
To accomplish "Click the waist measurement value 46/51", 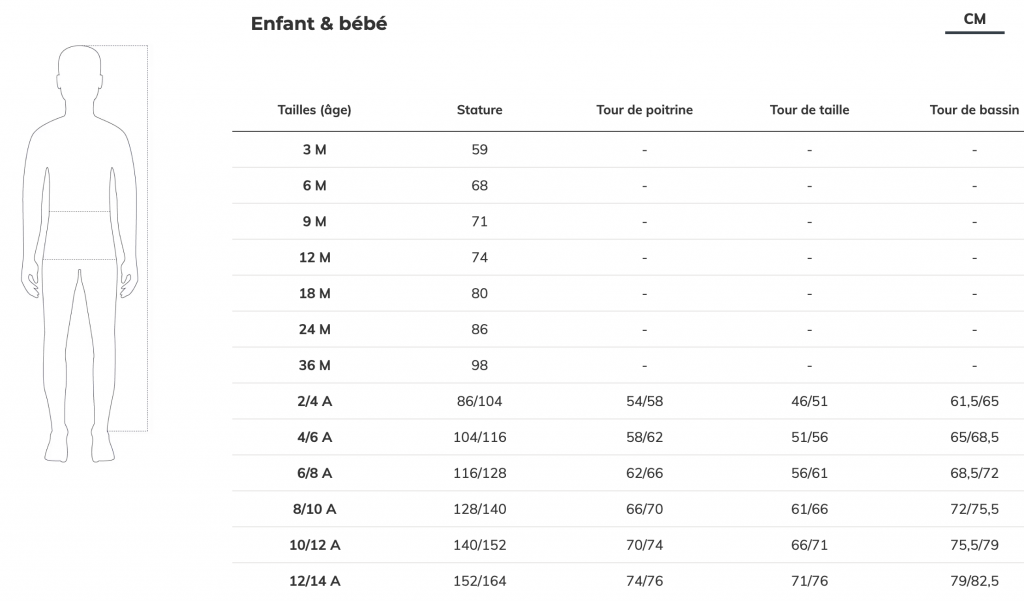I will coord(809,402).
